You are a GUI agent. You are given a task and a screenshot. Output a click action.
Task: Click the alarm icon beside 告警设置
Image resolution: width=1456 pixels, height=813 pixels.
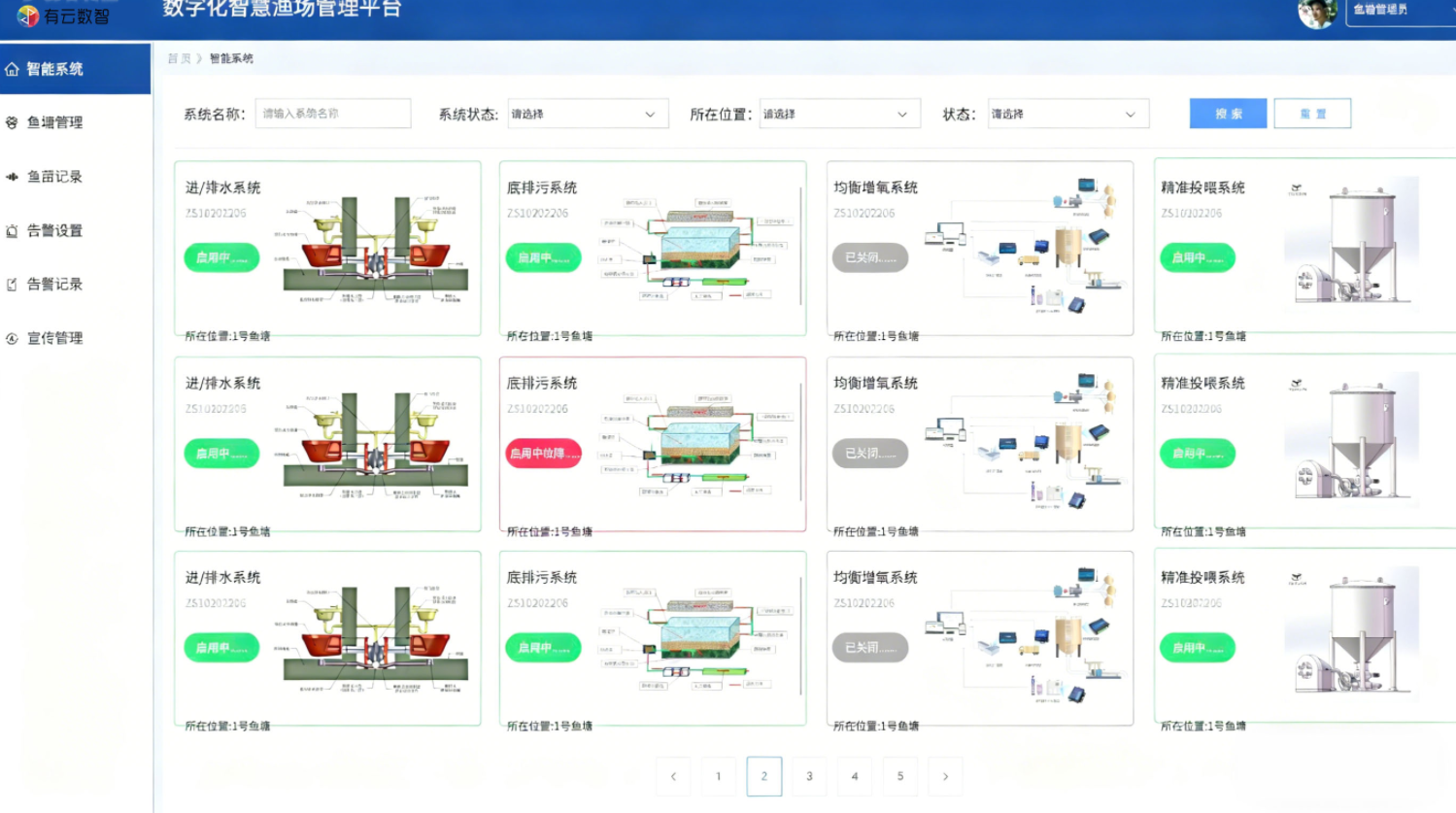[x=13, y=231]
